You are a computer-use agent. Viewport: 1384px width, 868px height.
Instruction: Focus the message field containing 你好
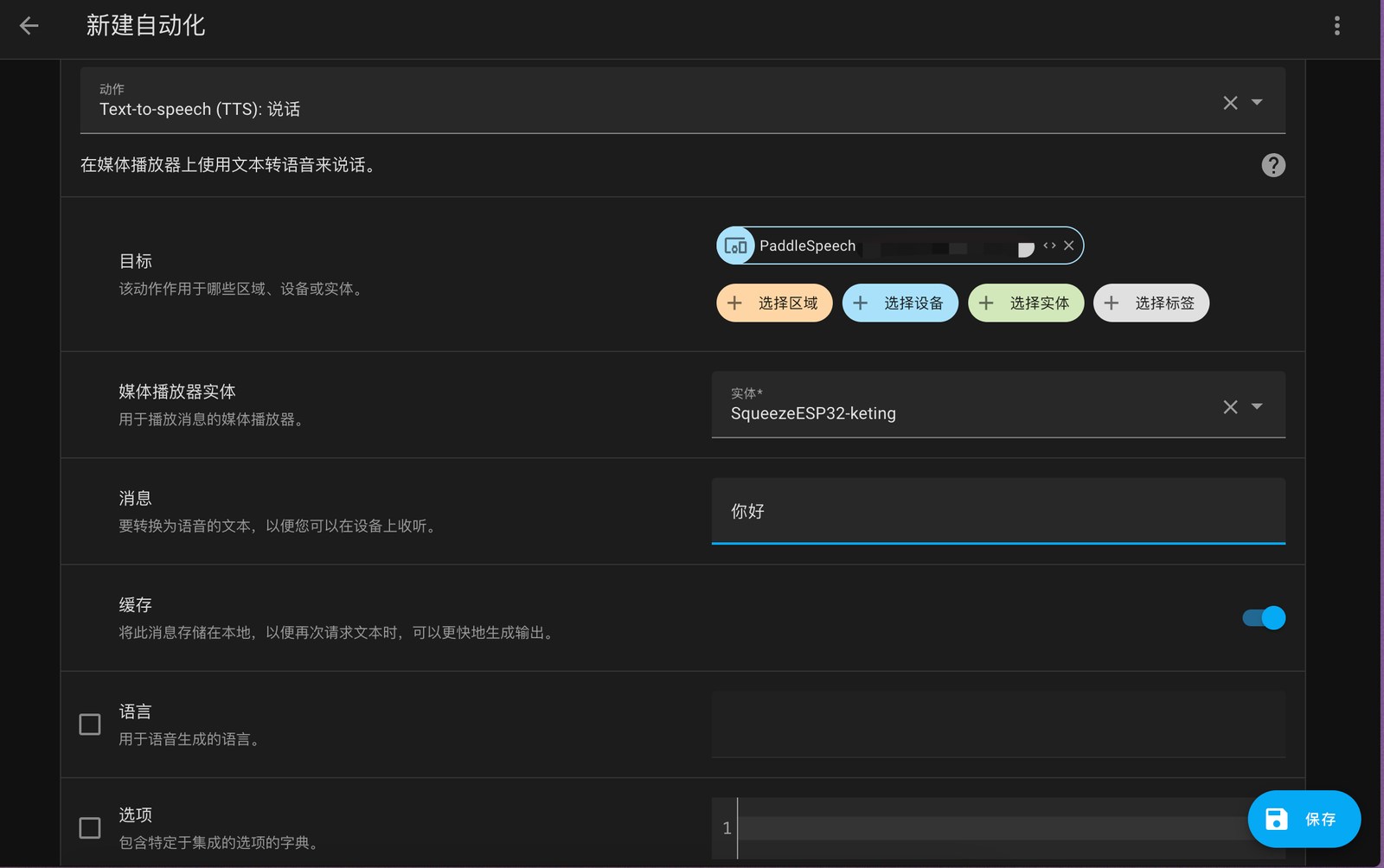(x=998, y=511)
